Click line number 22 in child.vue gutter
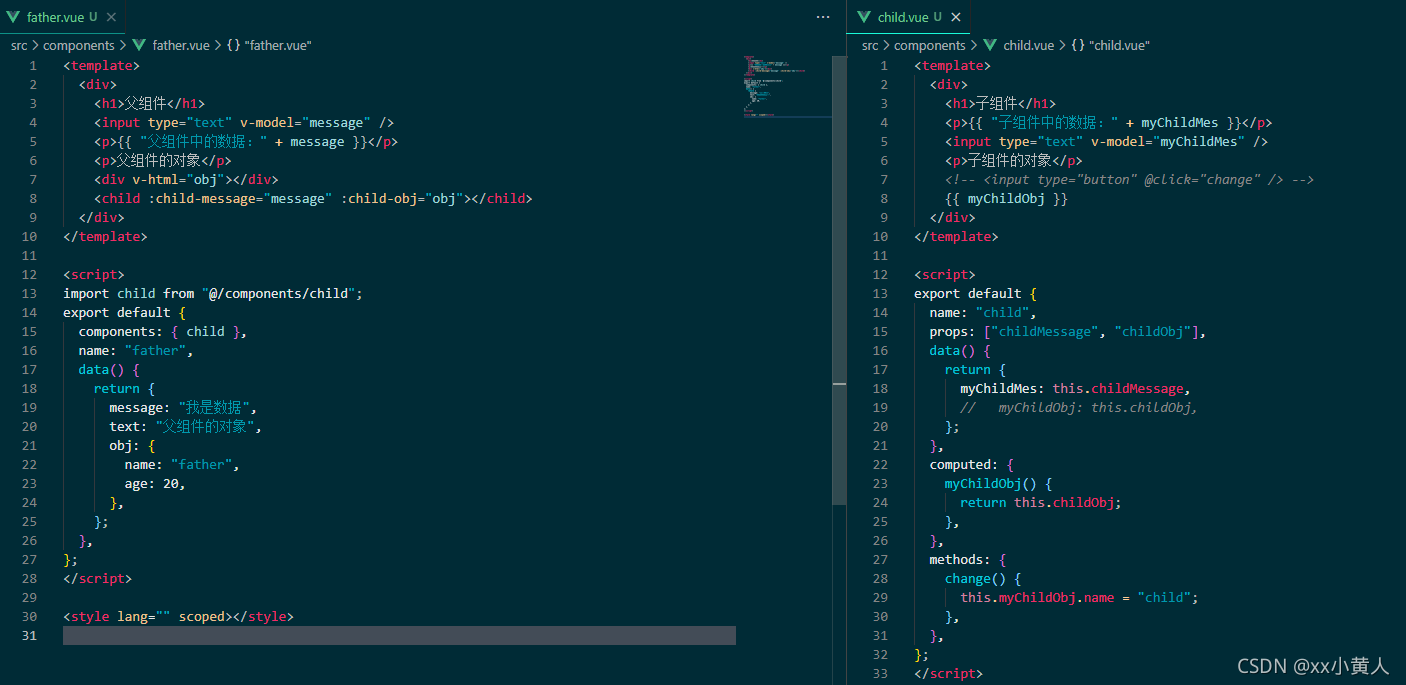This screenshot has height=685, width=1406. tap(880, 465)
